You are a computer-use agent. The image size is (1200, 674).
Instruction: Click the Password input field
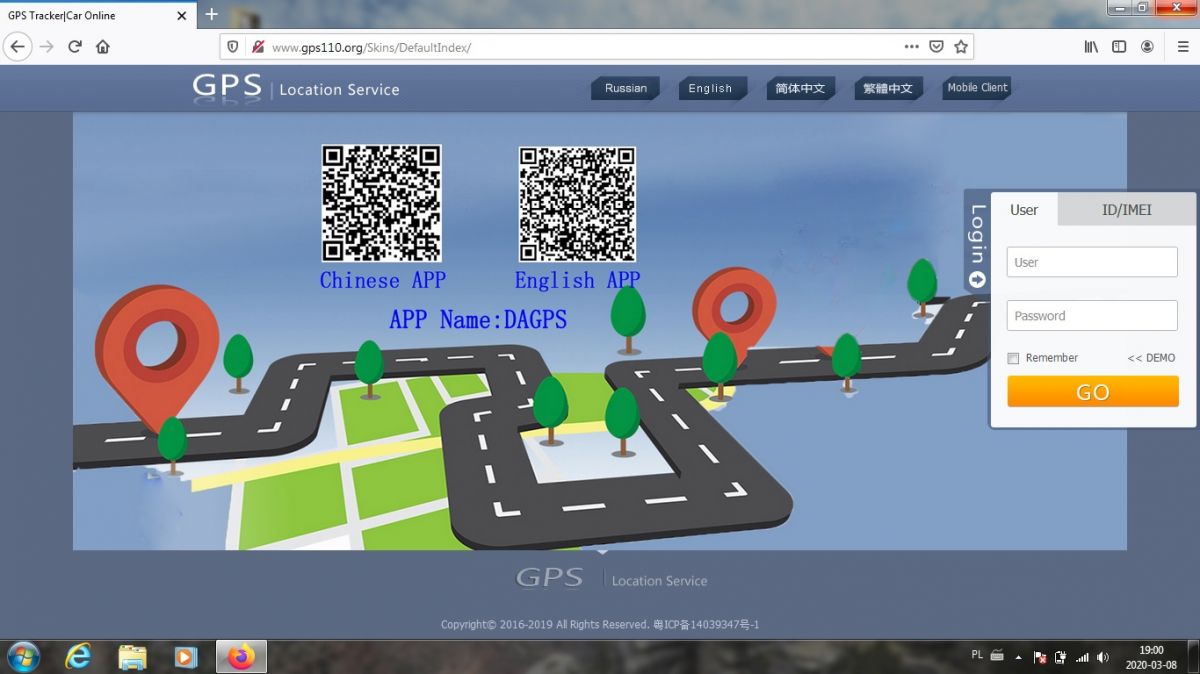tap(1092, 316)
